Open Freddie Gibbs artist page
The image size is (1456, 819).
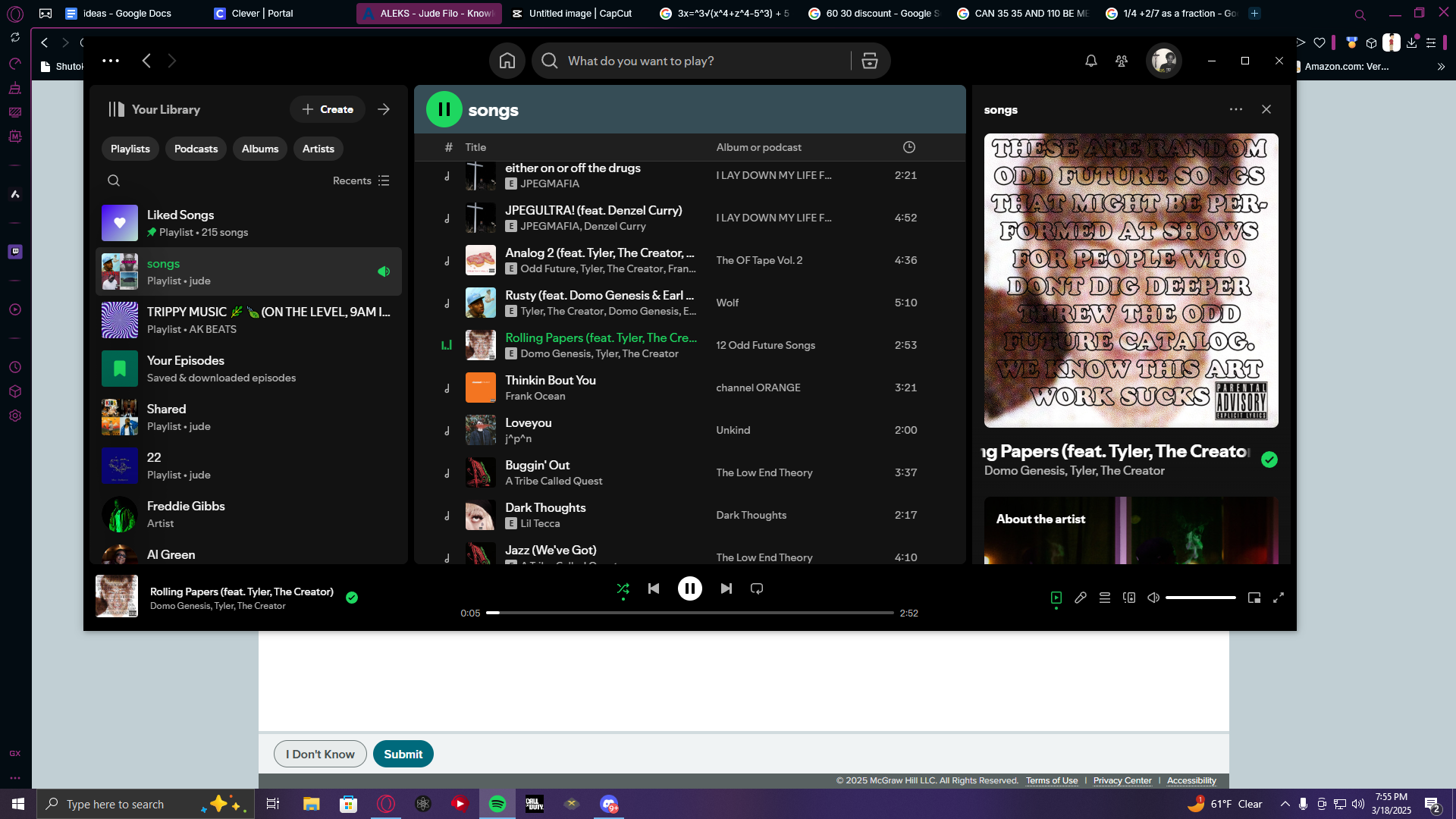[x=249, y=514]
